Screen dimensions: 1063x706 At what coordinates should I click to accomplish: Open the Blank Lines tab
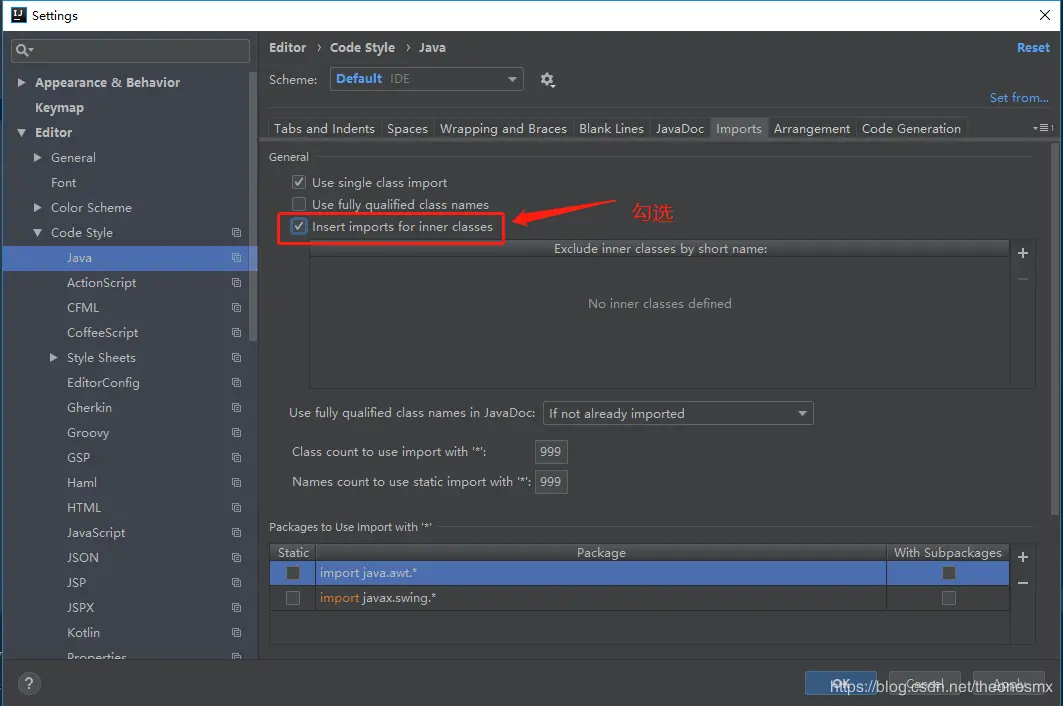pos(611,128)
